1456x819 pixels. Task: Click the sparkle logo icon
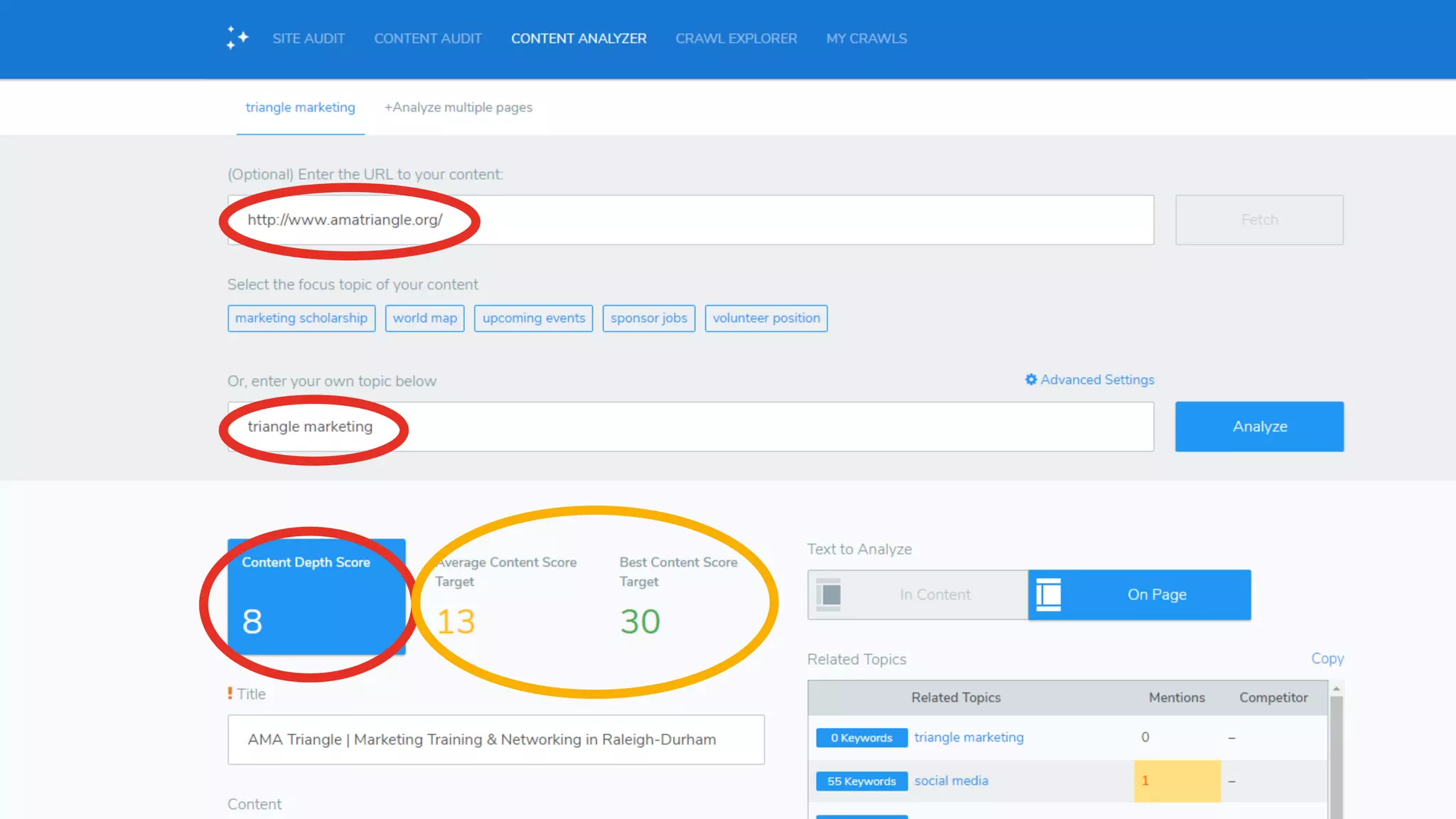point(237,38)
